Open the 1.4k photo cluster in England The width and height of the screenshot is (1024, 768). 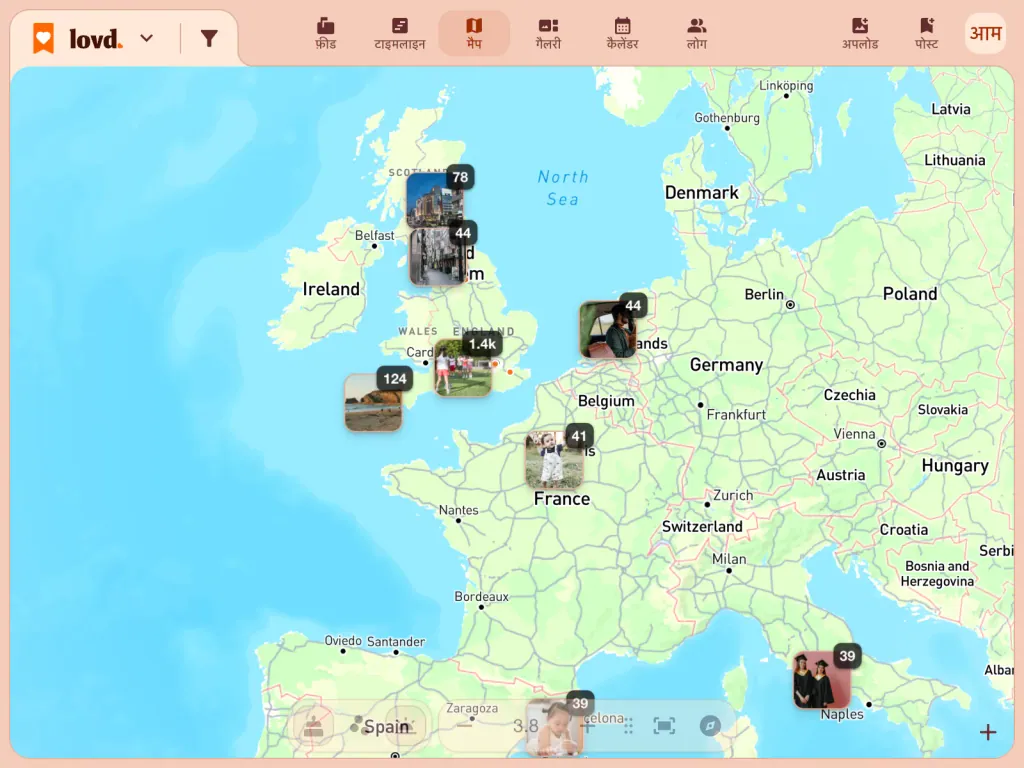pos(463,367)
